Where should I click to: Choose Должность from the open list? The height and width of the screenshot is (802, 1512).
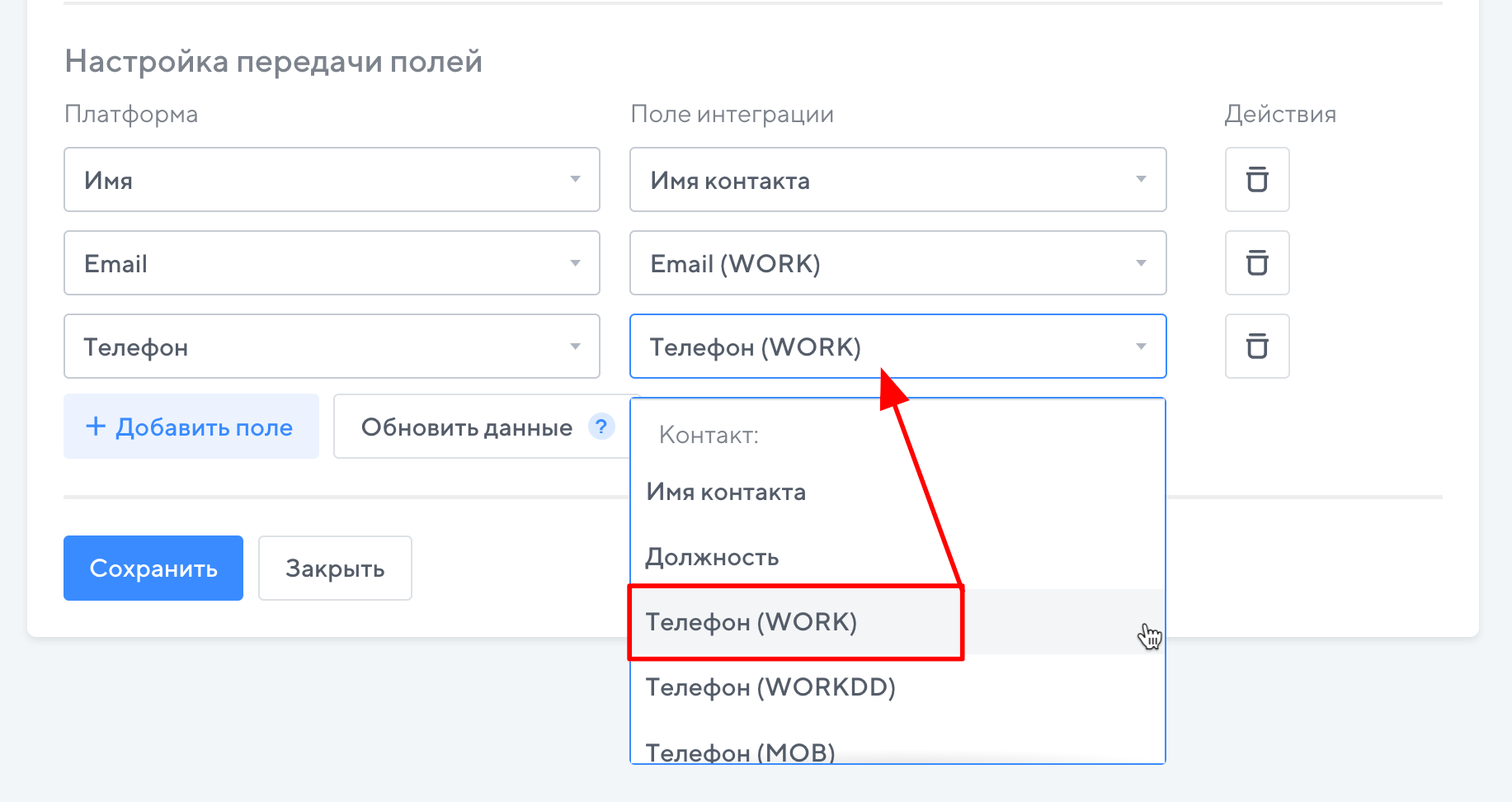coord(712,558)
